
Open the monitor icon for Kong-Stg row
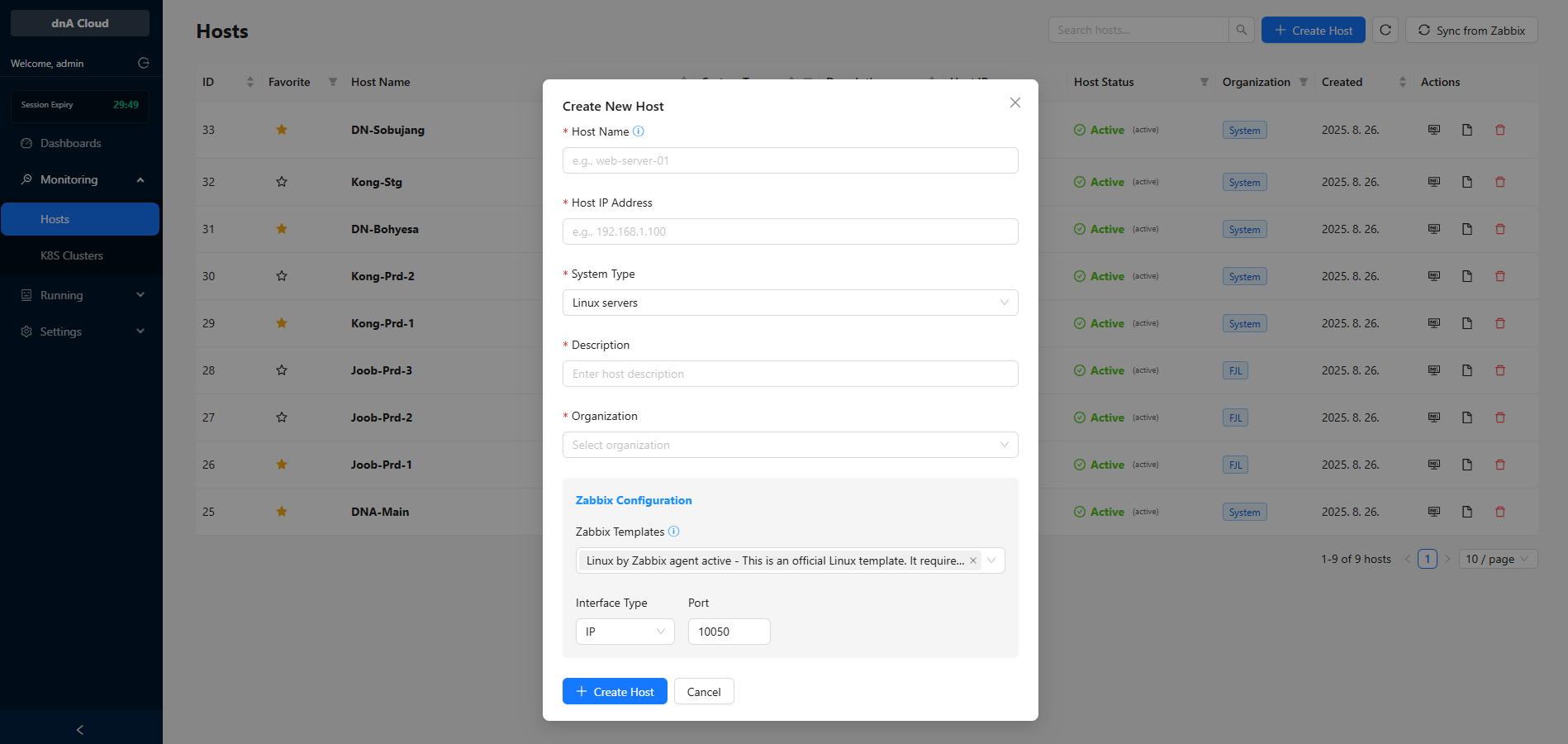tap(1434, 182)
